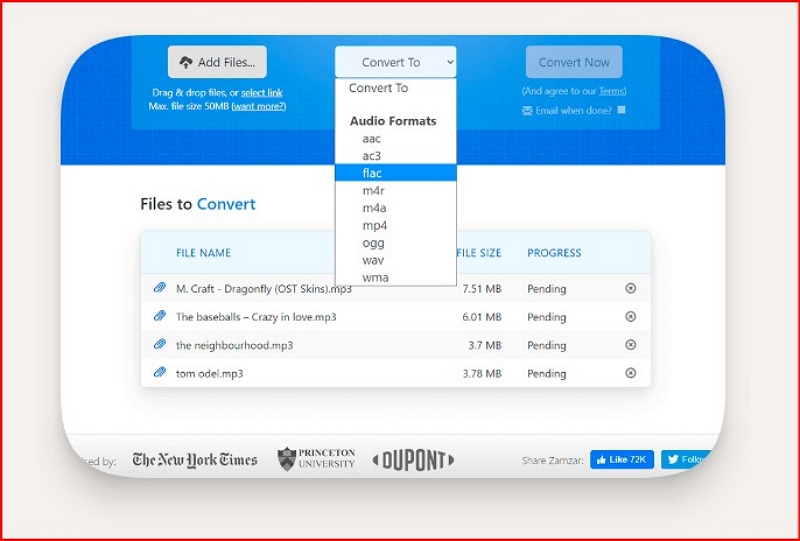Image resolution: width=800 pixels, height=541 pixels.
Task: Click the neighbourhood.mp3 file name
Action: [x=235, y=346]
